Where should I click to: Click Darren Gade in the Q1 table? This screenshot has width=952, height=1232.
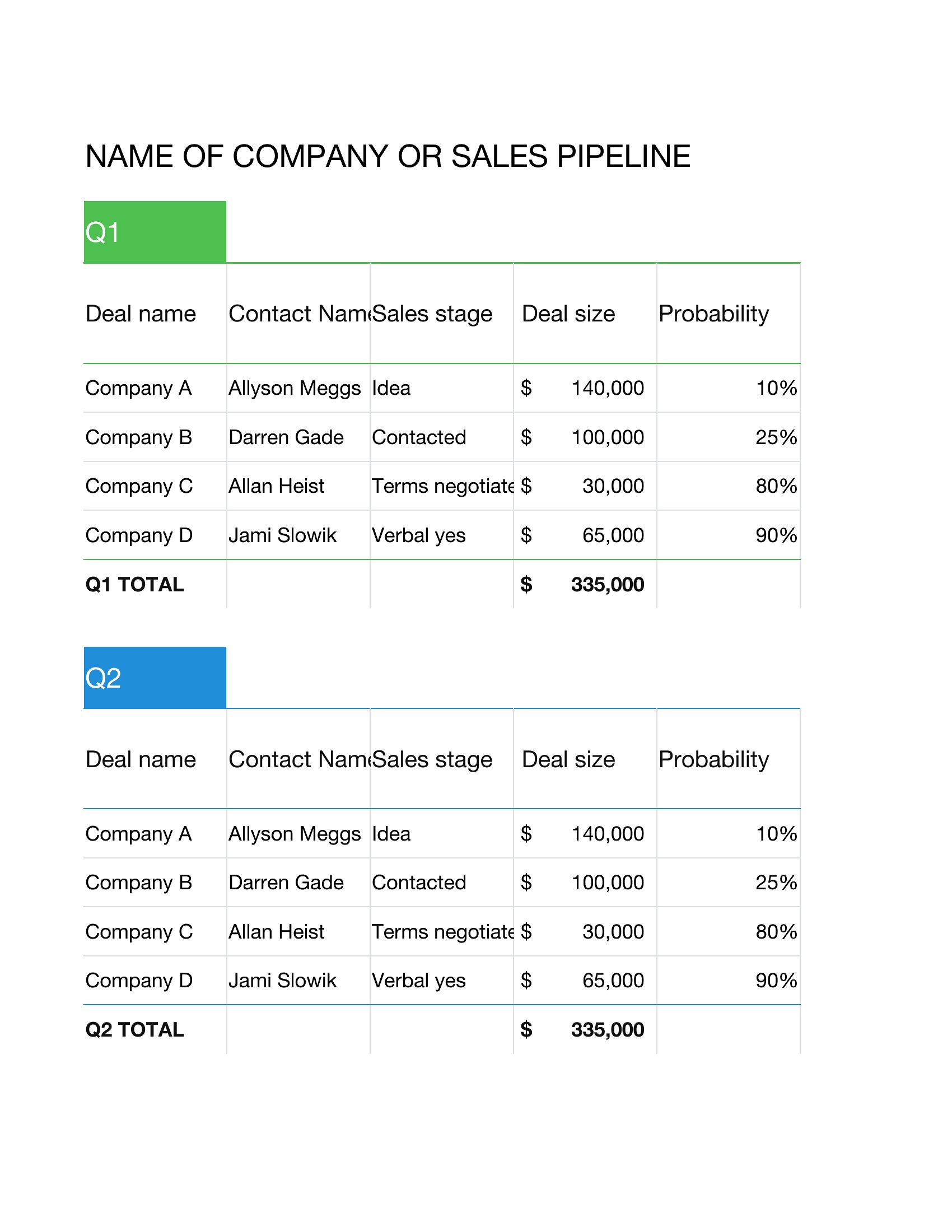pyautogui.click(x=286, y=437)
